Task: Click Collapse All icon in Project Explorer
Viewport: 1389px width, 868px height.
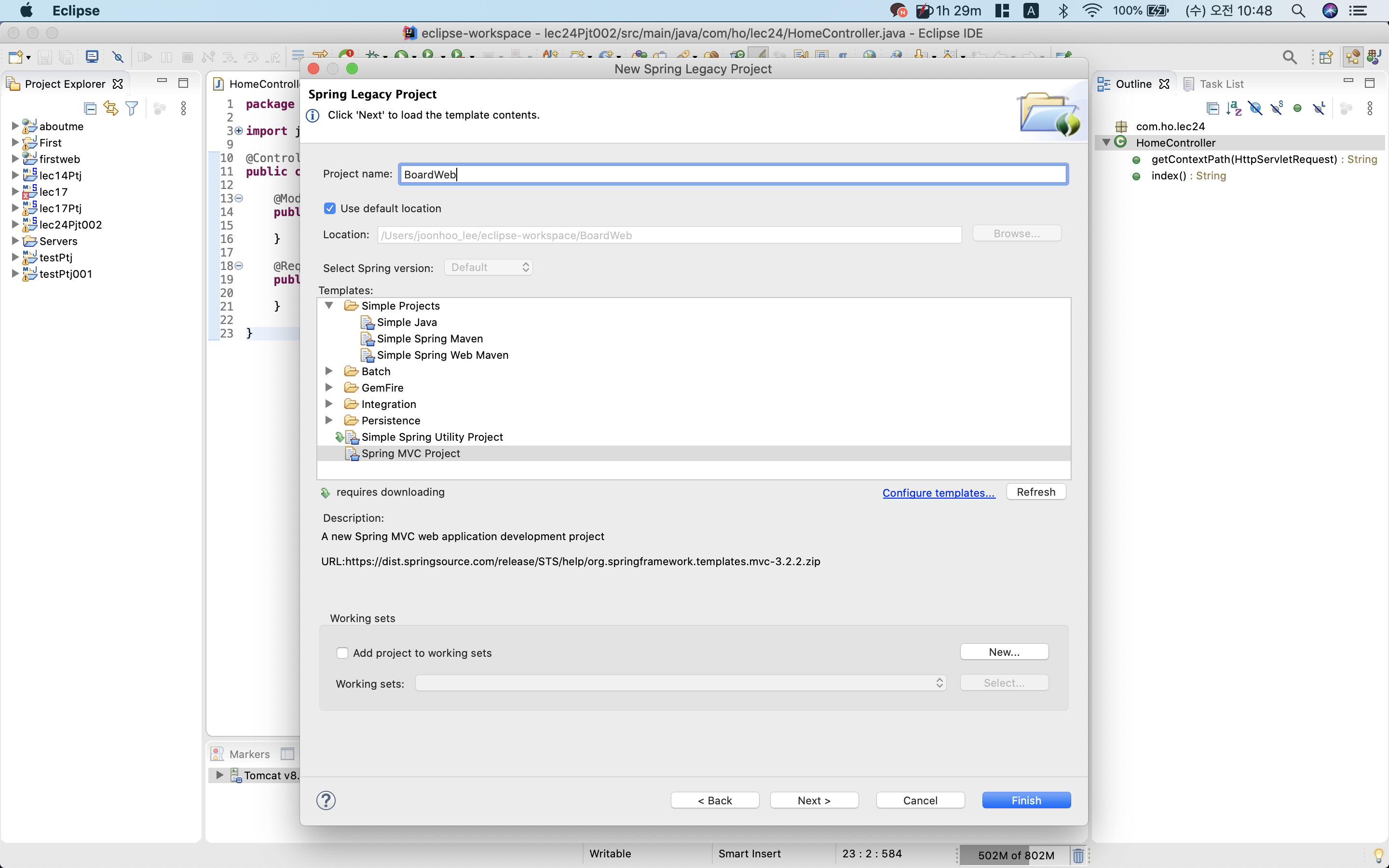Action: (90, 108)
